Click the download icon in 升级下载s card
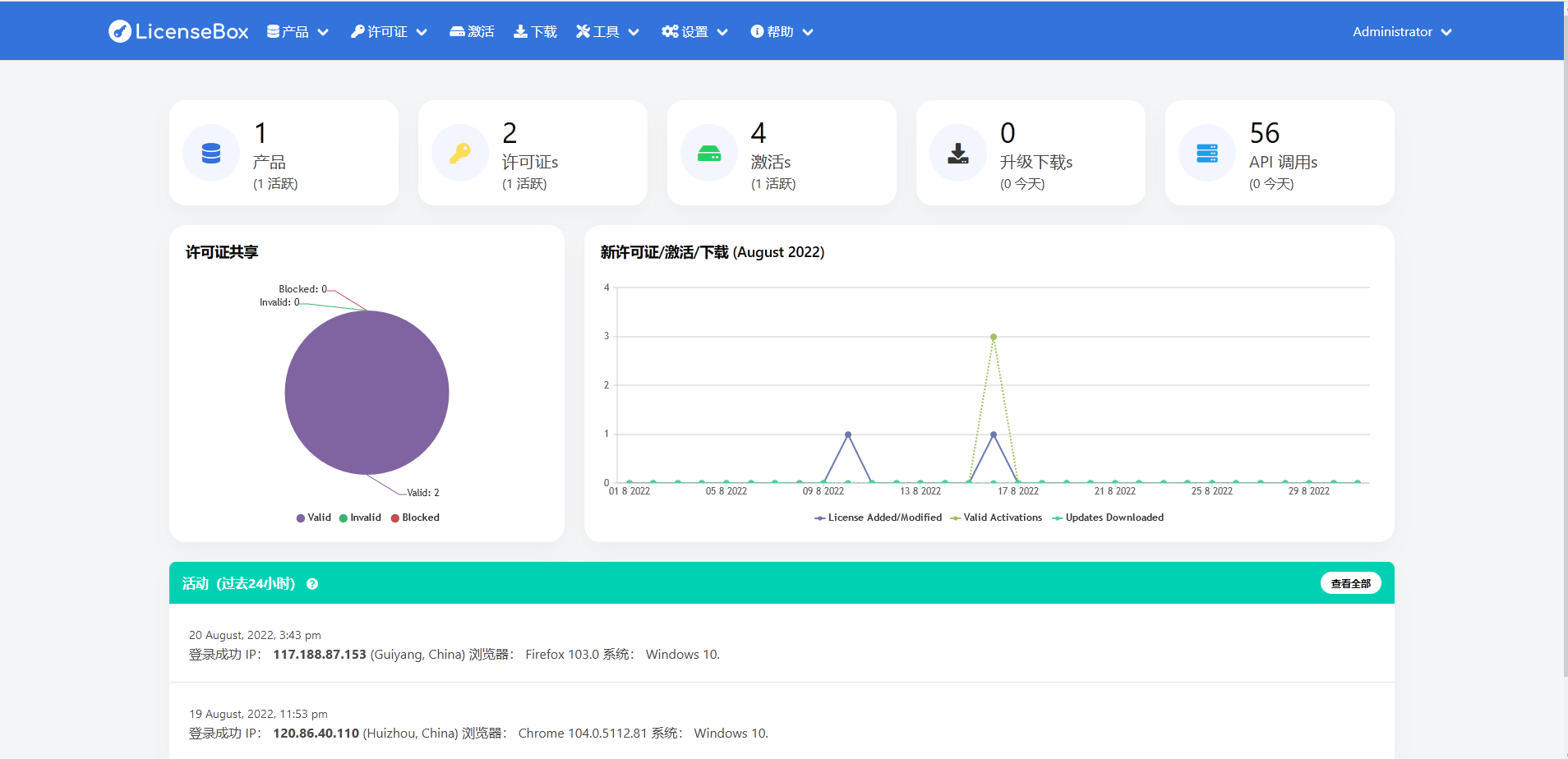The width and height of the screenshot is (1568, 759). point(958,154)
